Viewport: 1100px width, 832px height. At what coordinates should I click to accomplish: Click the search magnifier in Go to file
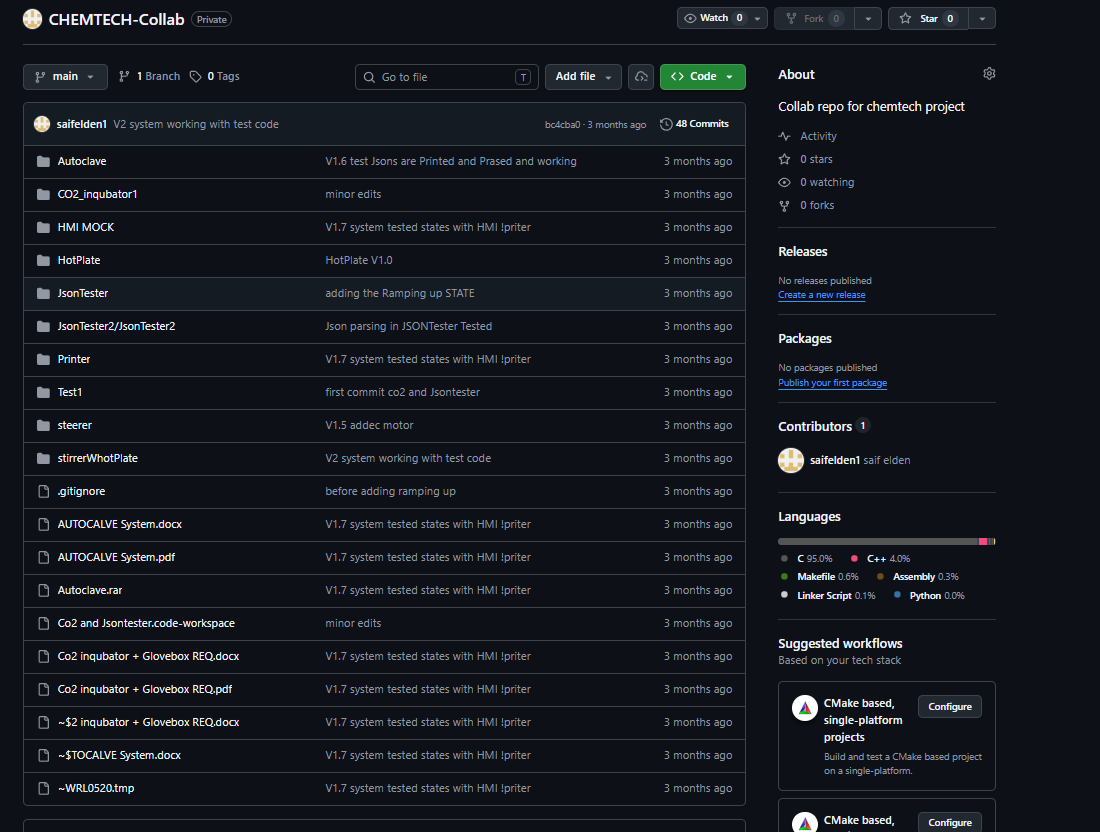(369, 77)
